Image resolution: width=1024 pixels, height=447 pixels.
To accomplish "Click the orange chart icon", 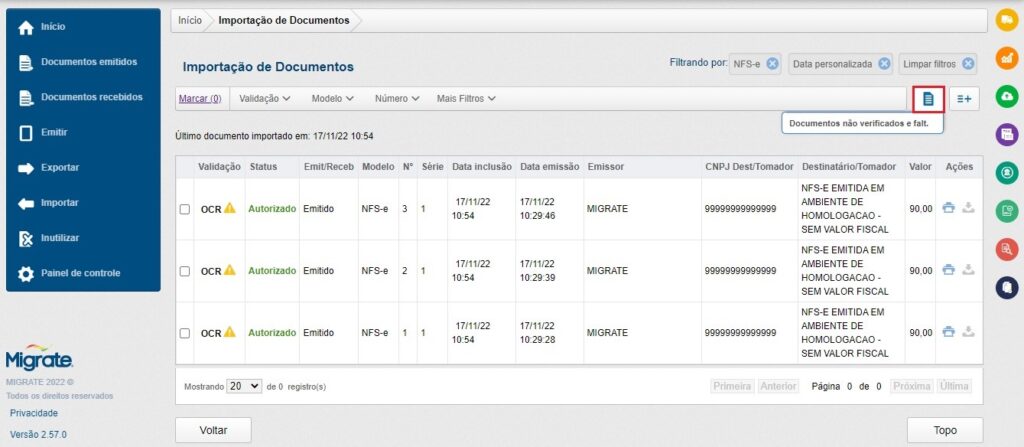I will (x=1007, y=58).
